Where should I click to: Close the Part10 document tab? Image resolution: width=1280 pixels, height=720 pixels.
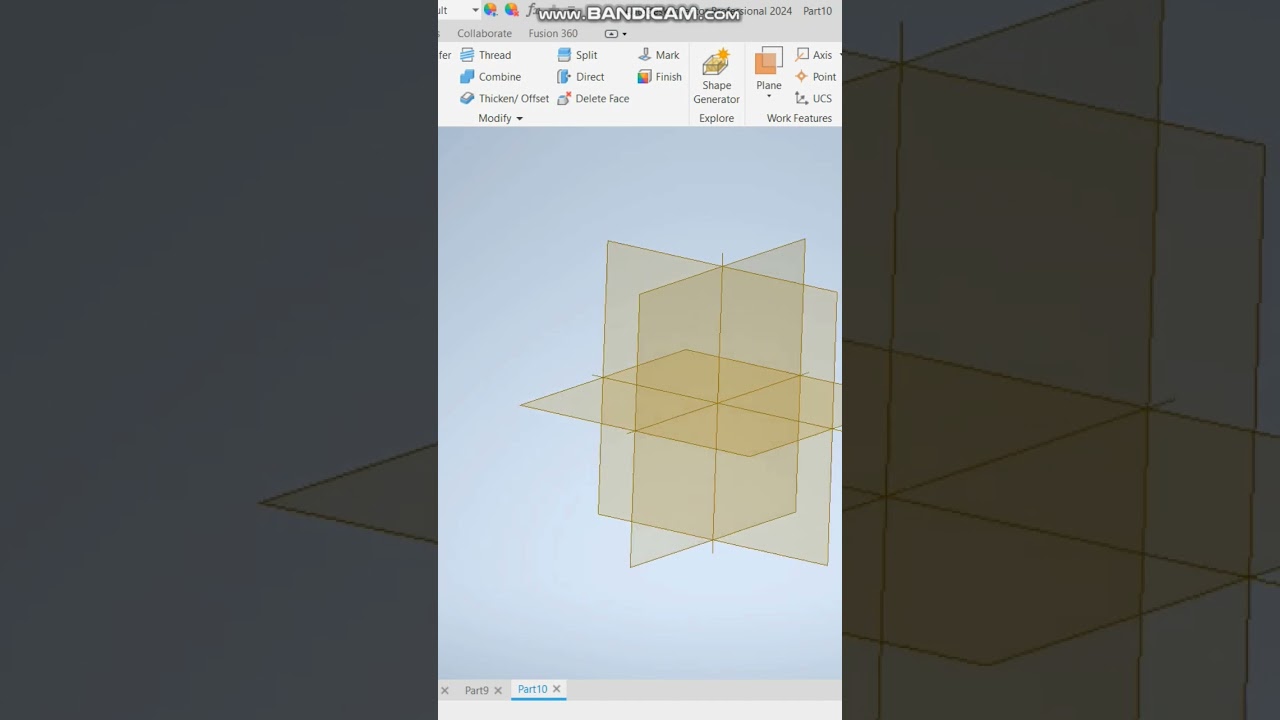[557, 689]
